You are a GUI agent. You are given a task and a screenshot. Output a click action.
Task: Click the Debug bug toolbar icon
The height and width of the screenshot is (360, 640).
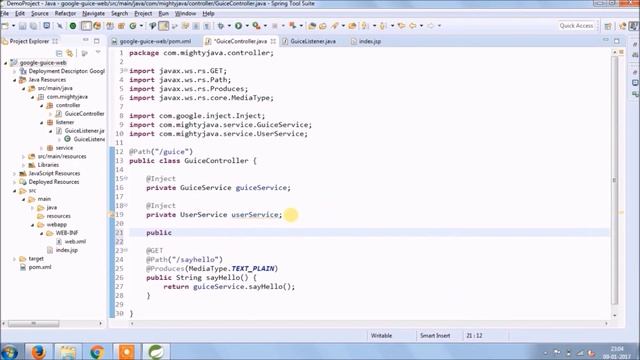coord(221,26)
